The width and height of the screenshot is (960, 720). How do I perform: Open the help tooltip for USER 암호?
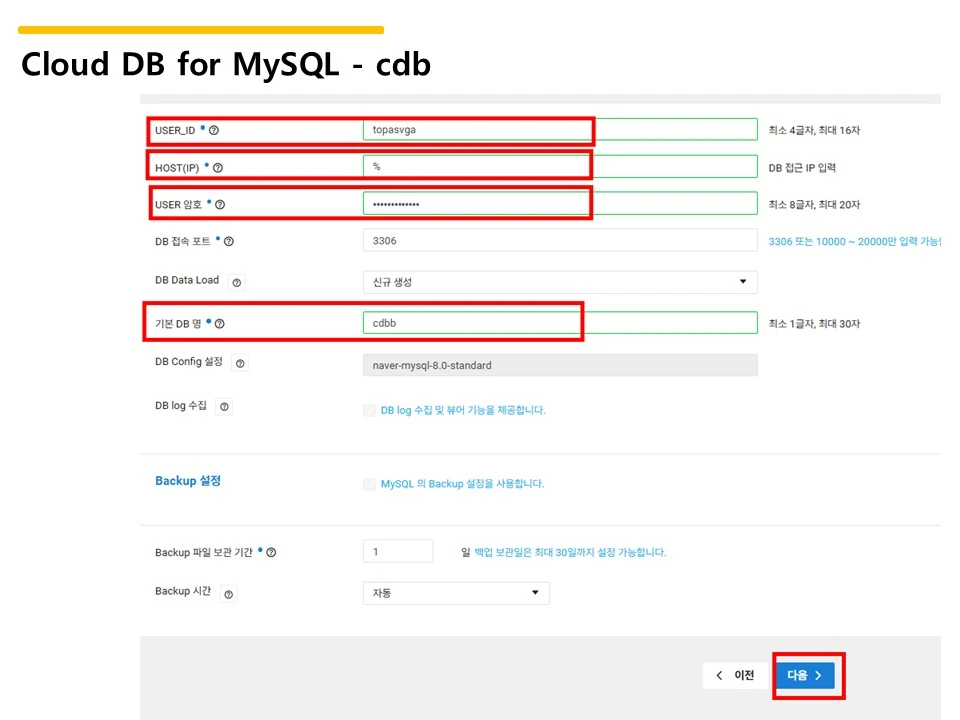pos(220,204)
